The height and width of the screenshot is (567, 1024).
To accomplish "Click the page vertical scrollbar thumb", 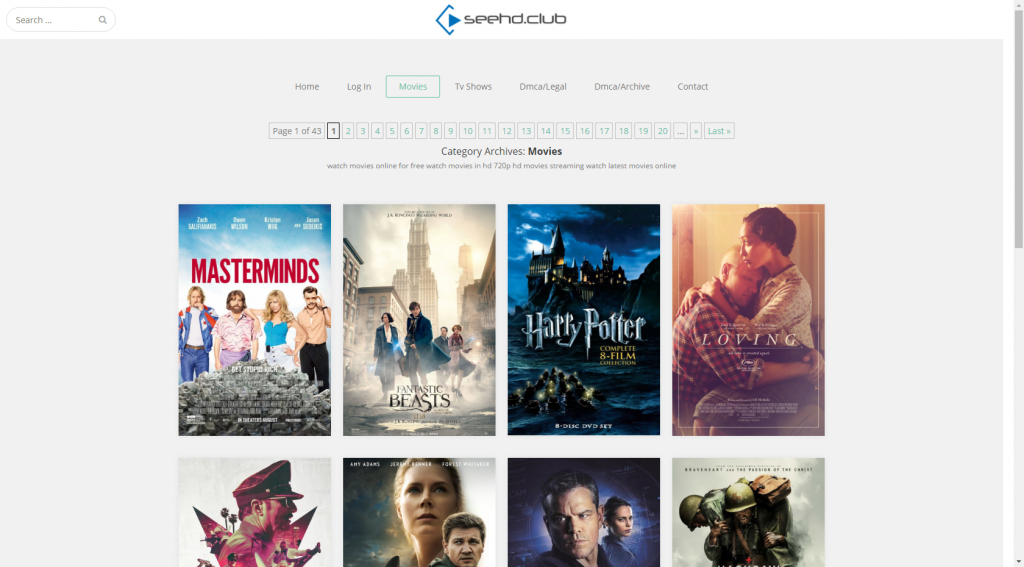I will pyautogui.click(x=1019, y=128).
